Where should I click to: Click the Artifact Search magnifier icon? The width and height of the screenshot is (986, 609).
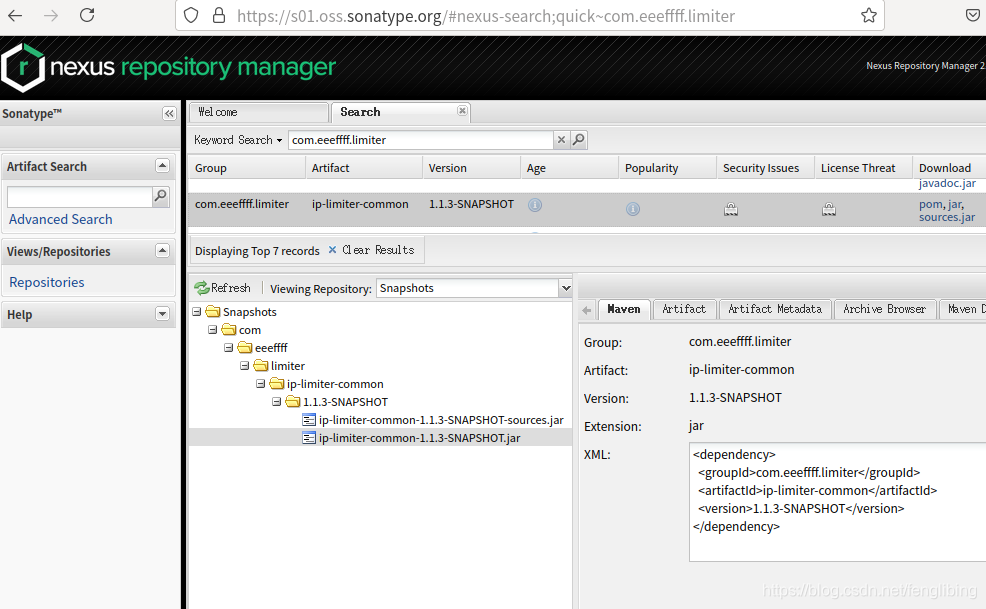coord(161,196)
